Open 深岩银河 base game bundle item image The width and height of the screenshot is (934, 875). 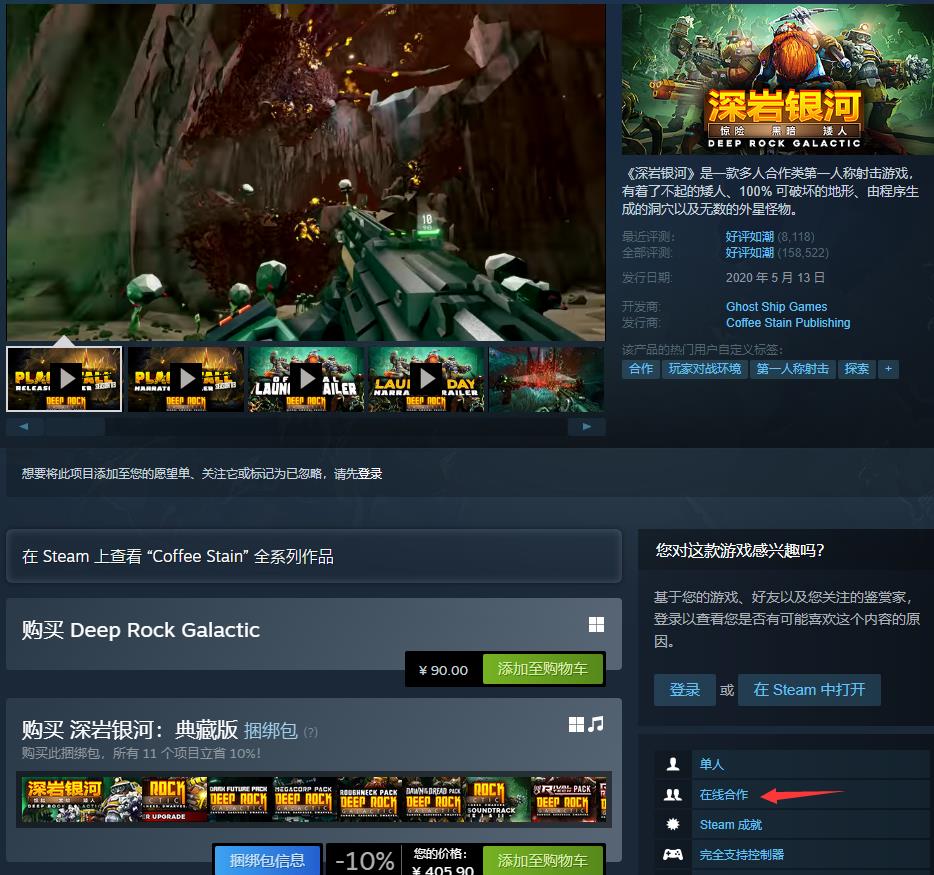pos(82,799)
